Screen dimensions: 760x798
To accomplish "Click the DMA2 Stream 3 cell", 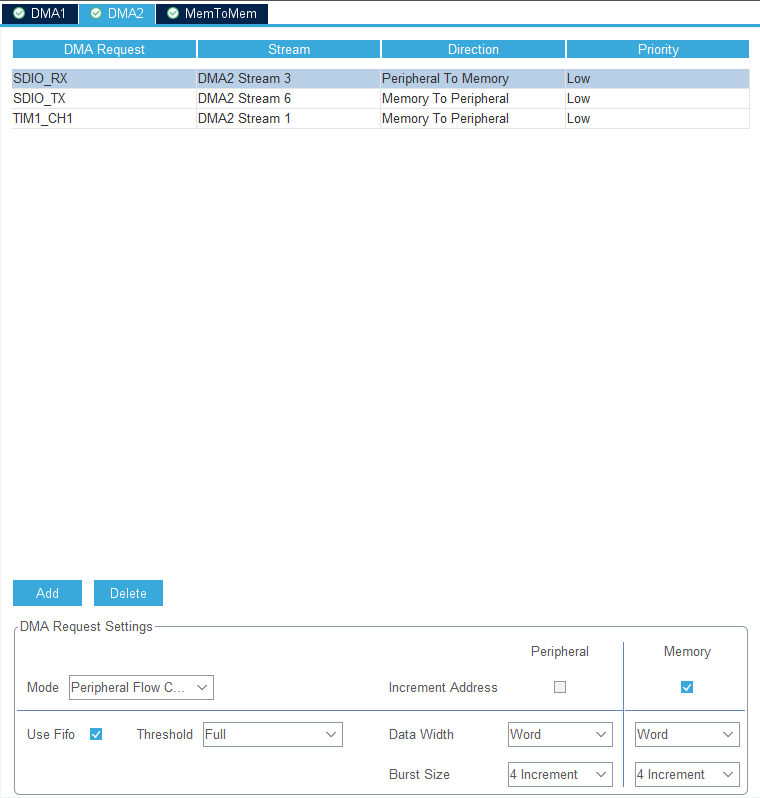I will pyautogui.click(x=288, y=78).
